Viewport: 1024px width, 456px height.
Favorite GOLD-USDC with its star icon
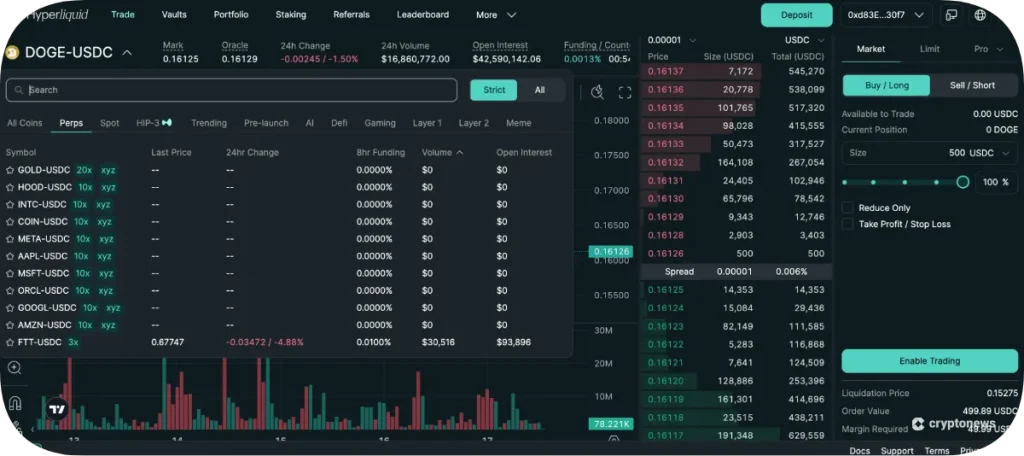[10, 170]
